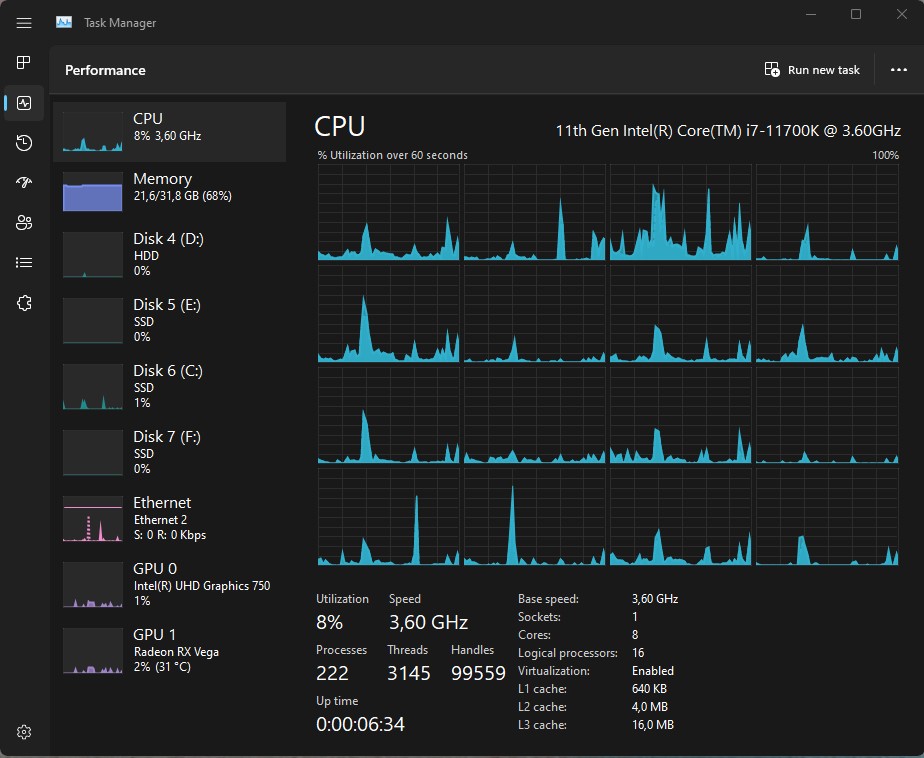Click the Run new task button
This screenshot has width=924, height=758.
[x=812, y=69]
